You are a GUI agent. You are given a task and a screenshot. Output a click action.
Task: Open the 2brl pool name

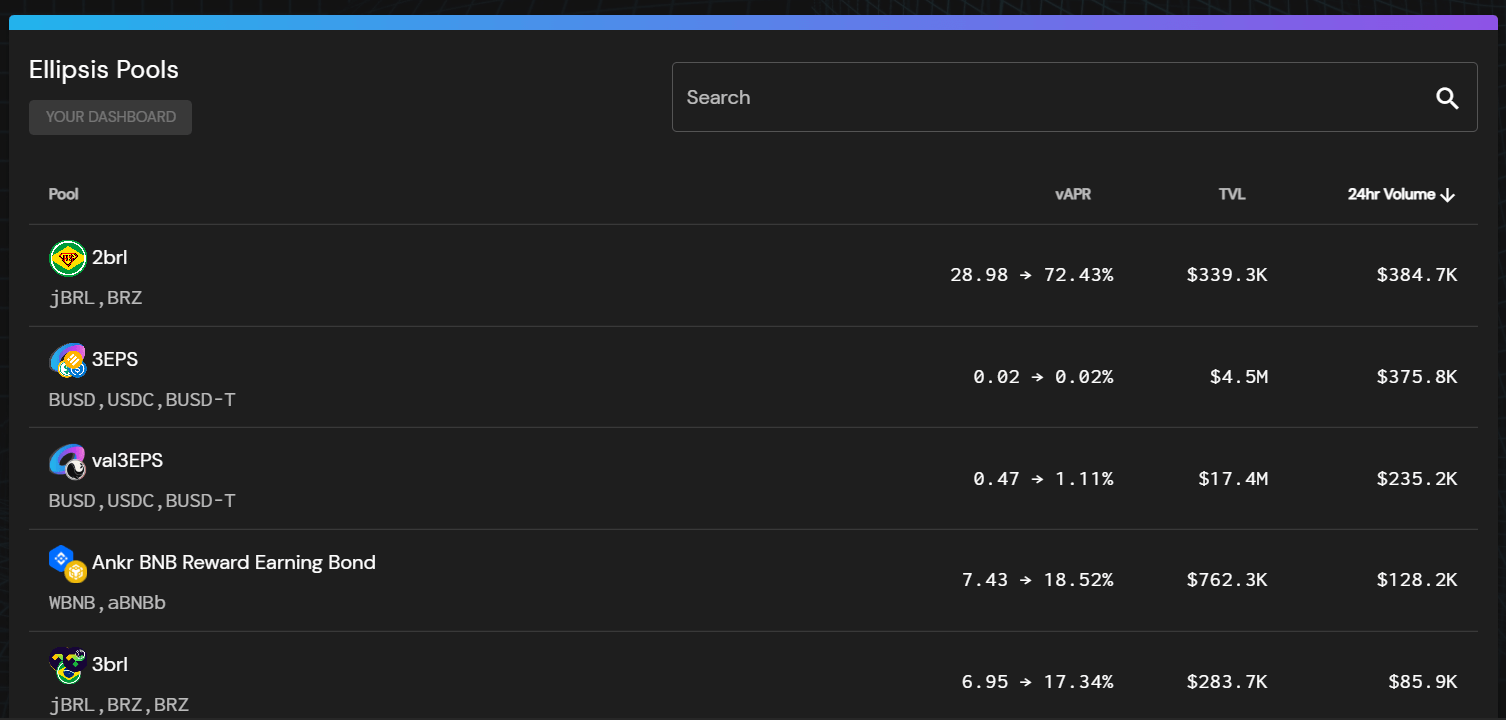110,258
